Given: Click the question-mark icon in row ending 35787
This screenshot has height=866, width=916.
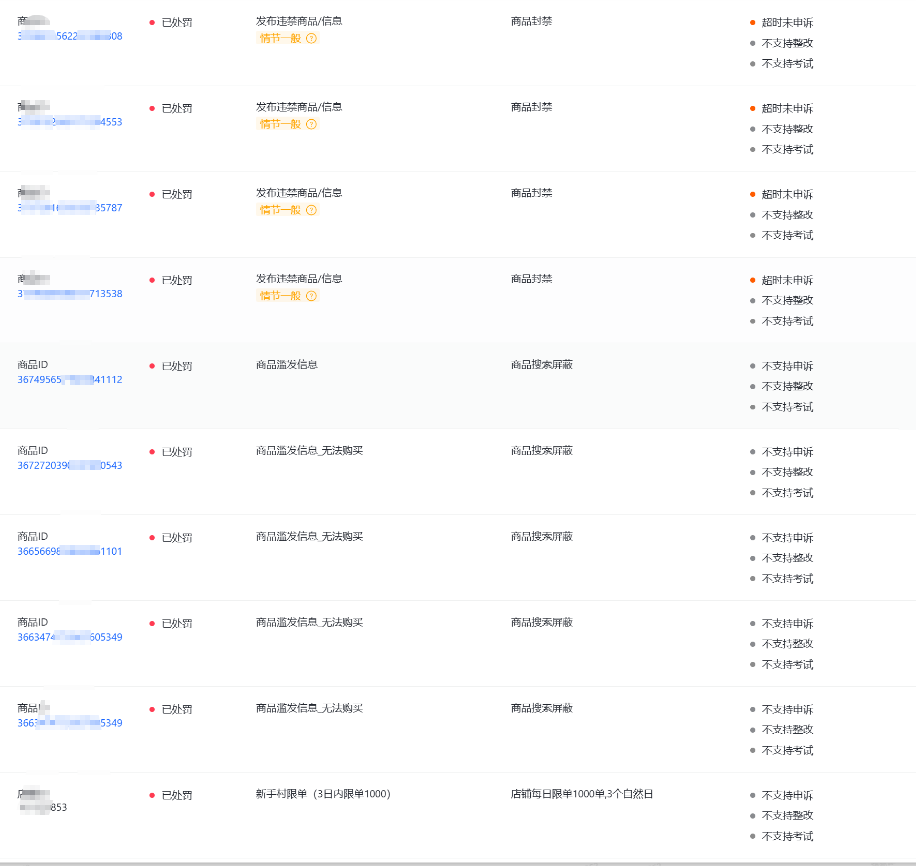Looking at the screenshot, I should coord(311,210).
